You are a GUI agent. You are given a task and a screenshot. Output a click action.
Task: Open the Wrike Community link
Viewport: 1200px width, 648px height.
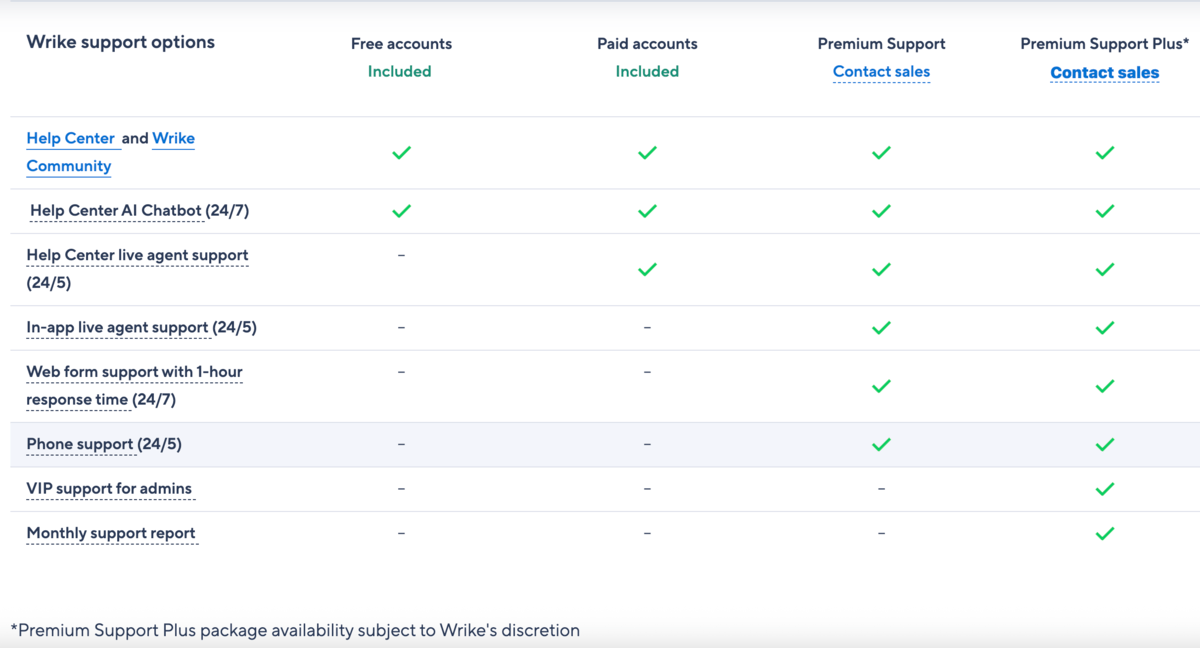coord(110,152)
